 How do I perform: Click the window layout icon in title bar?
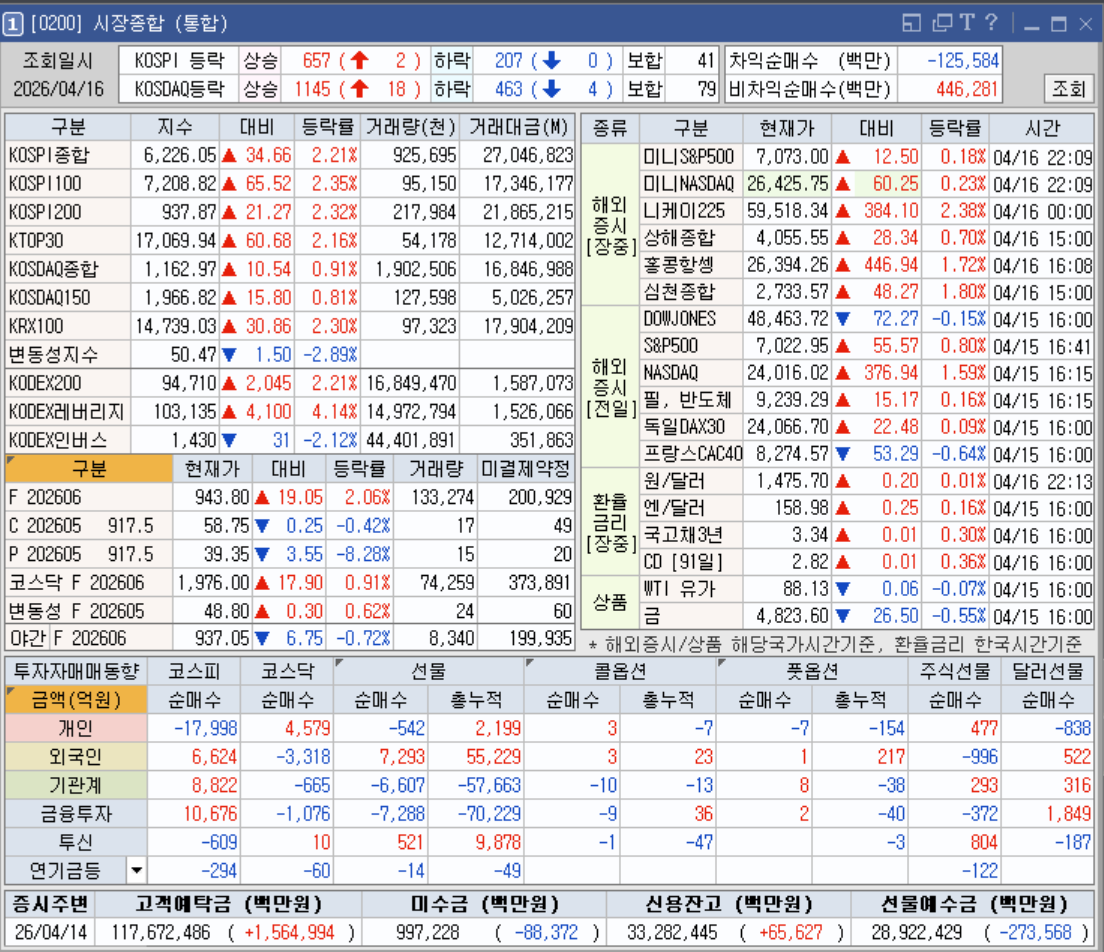pos(911,23)
